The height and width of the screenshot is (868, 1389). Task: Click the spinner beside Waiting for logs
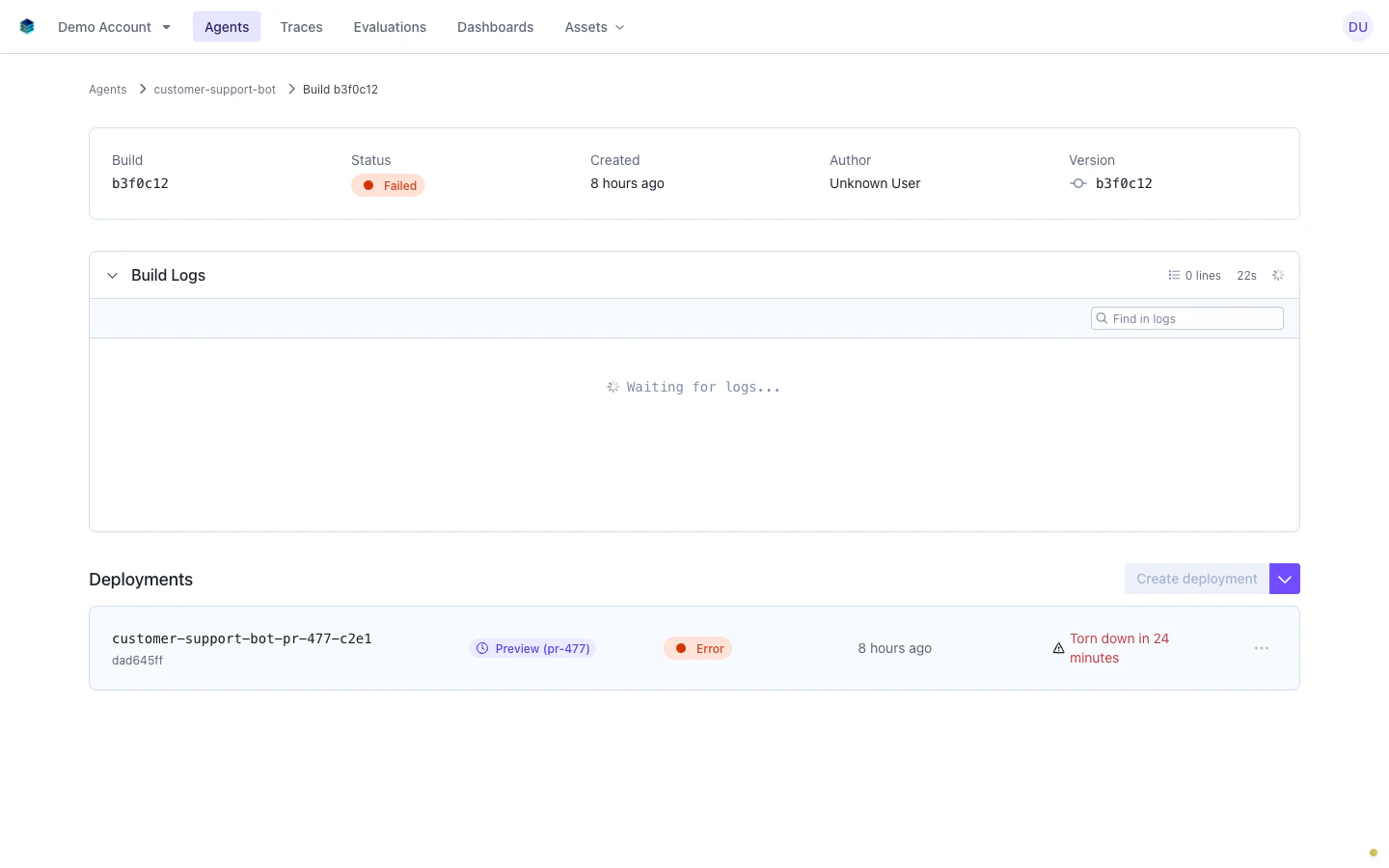point(613,387)
